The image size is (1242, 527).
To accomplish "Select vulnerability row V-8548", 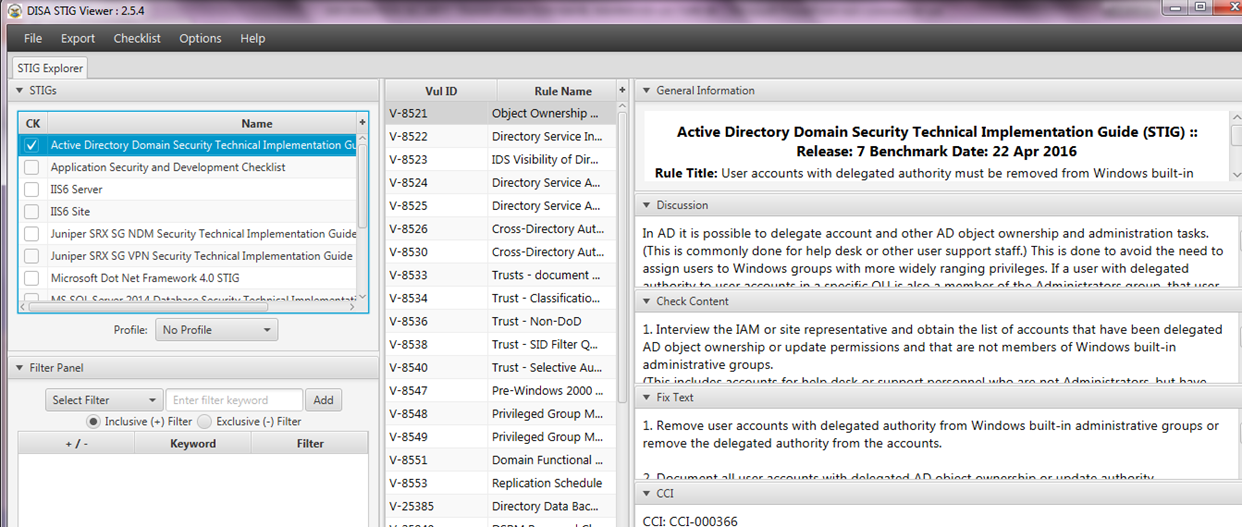I will 501,413.
